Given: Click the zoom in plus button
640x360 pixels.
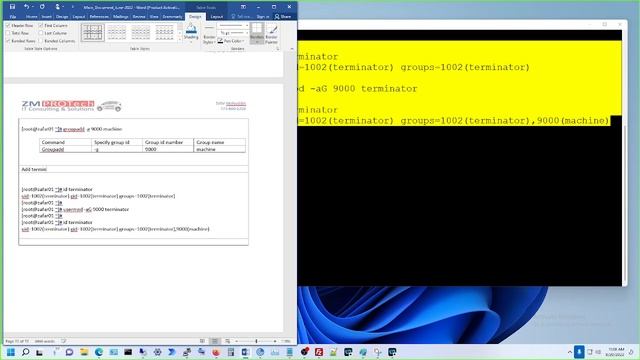Looking at the screenshot, I should point(275,341).
